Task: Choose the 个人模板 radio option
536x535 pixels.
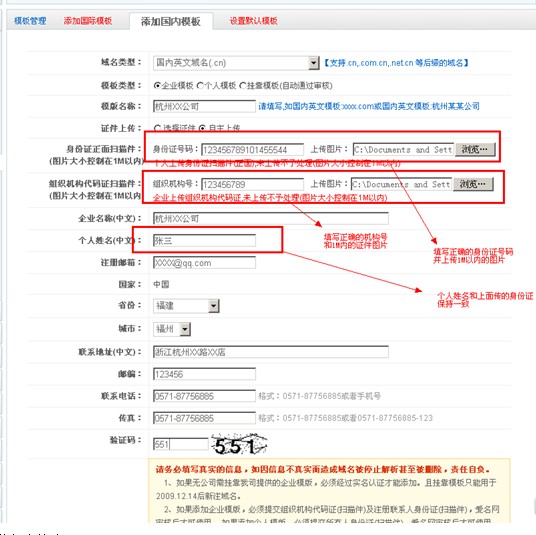Action: pos(200,85)
